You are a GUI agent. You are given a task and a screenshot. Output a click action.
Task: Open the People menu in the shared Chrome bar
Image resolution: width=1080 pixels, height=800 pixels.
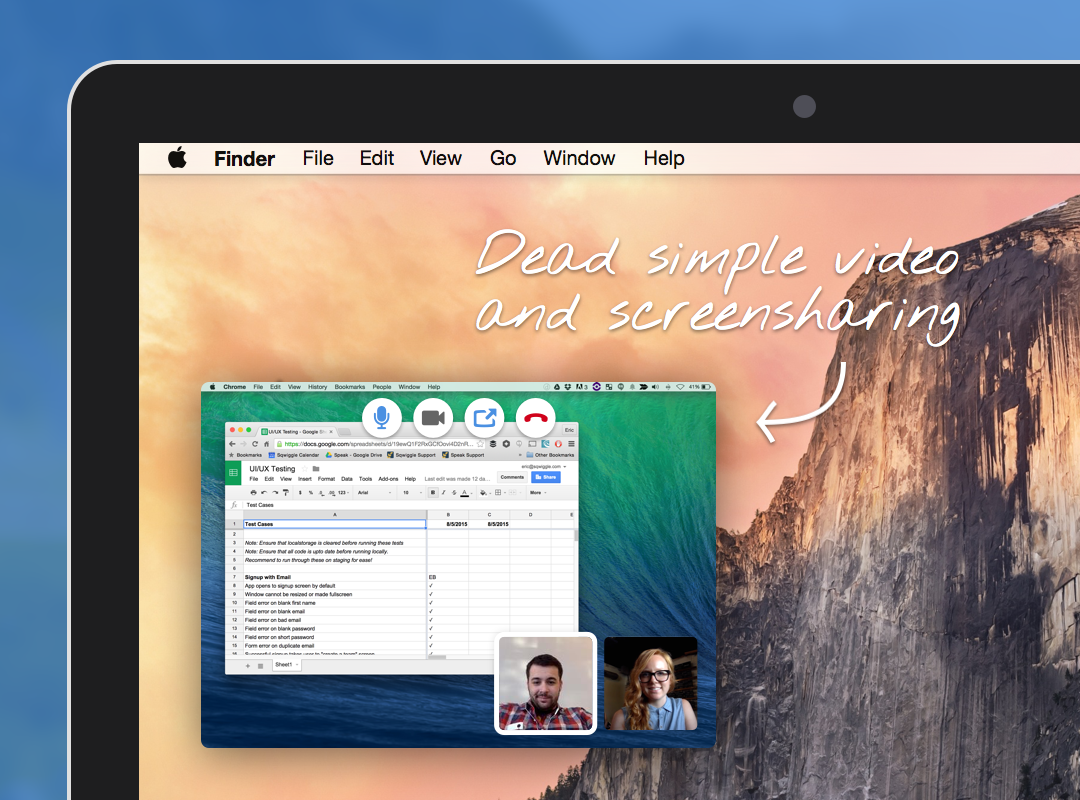pos(382,387)
